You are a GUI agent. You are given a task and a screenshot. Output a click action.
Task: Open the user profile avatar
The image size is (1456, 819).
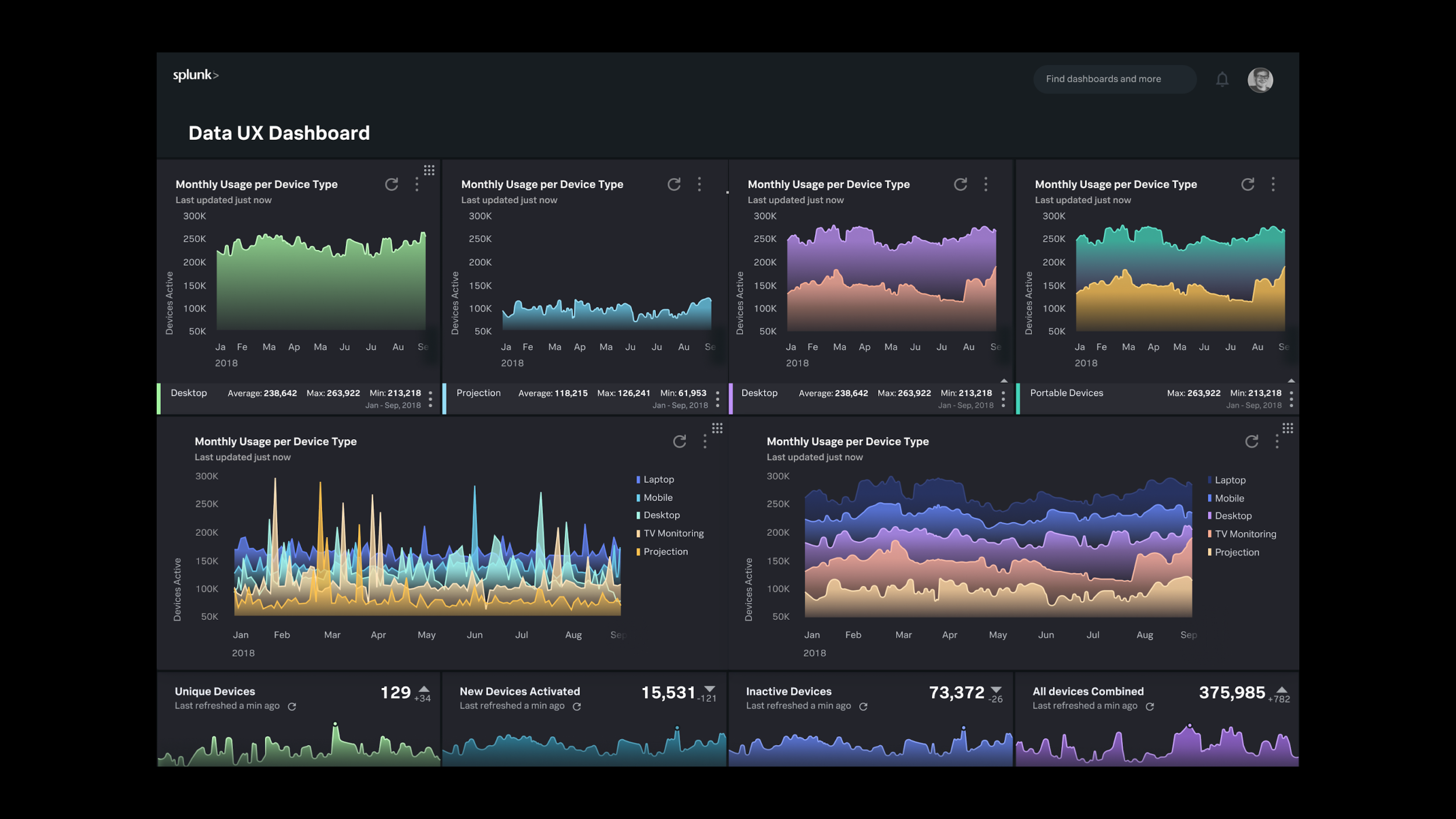(x=1260, y=80)
